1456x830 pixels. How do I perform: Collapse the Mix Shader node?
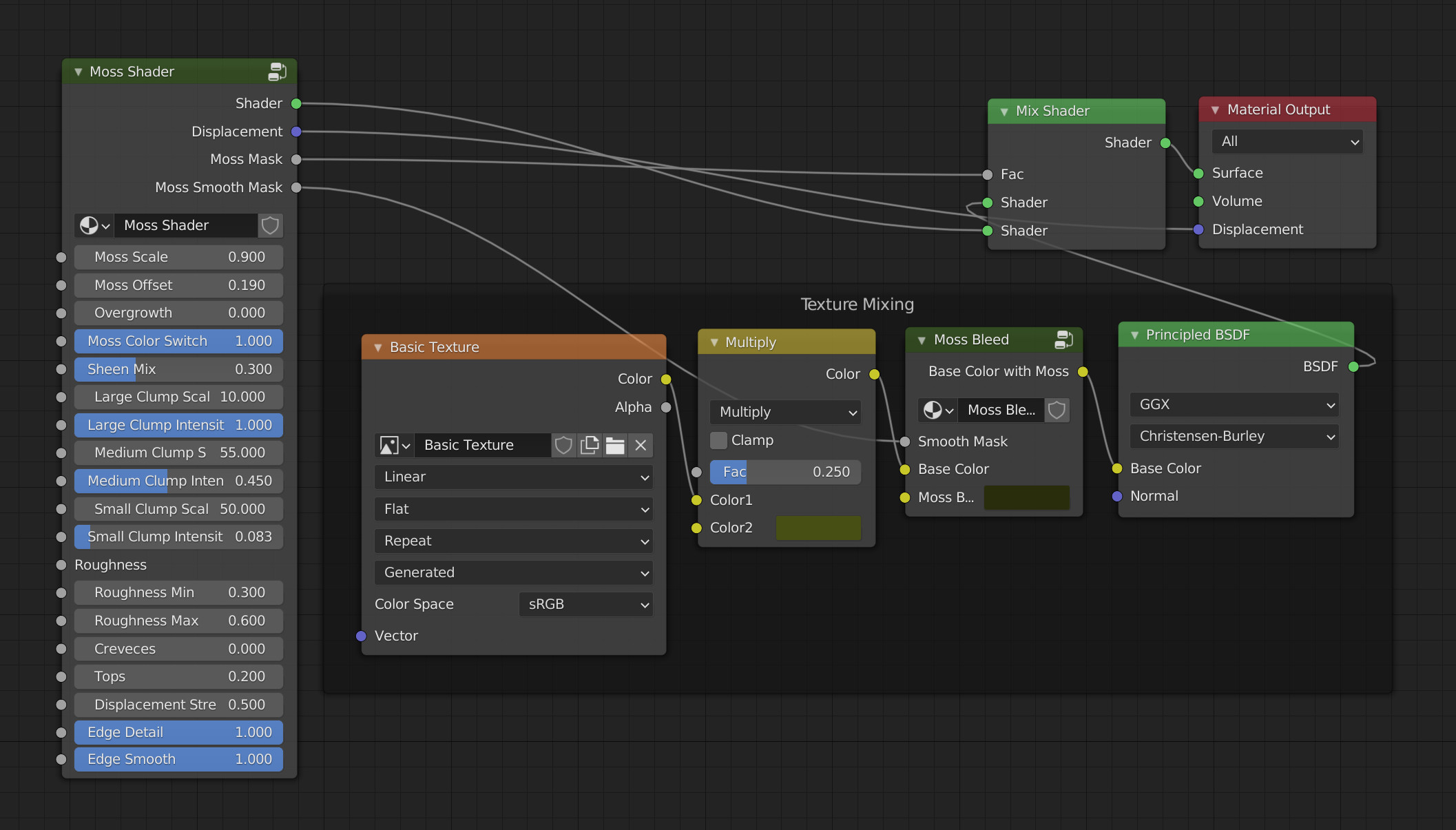[x=1004, y=112]
